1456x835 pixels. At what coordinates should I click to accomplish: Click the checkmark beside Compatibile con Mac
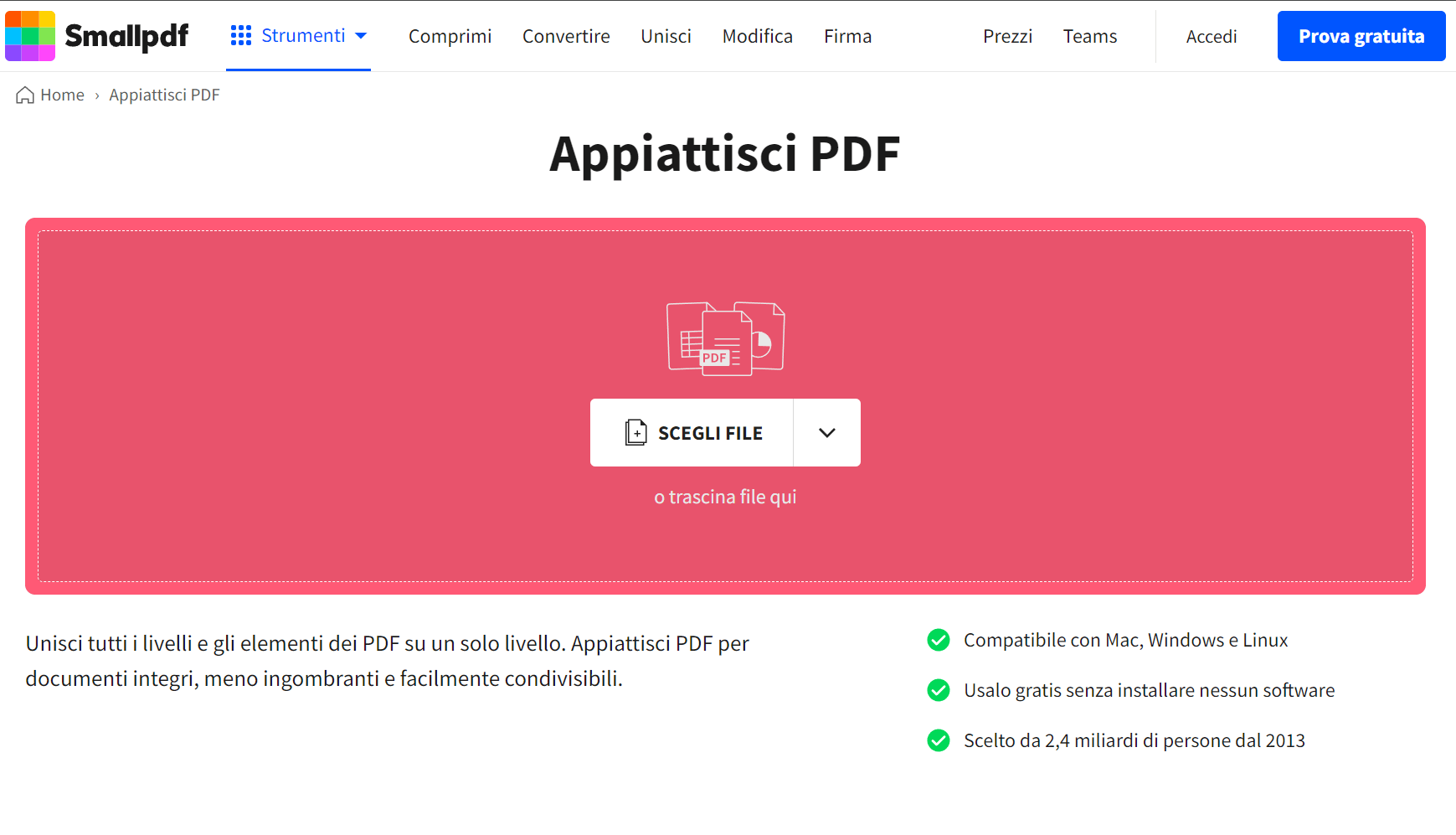[x=939, y=640]
